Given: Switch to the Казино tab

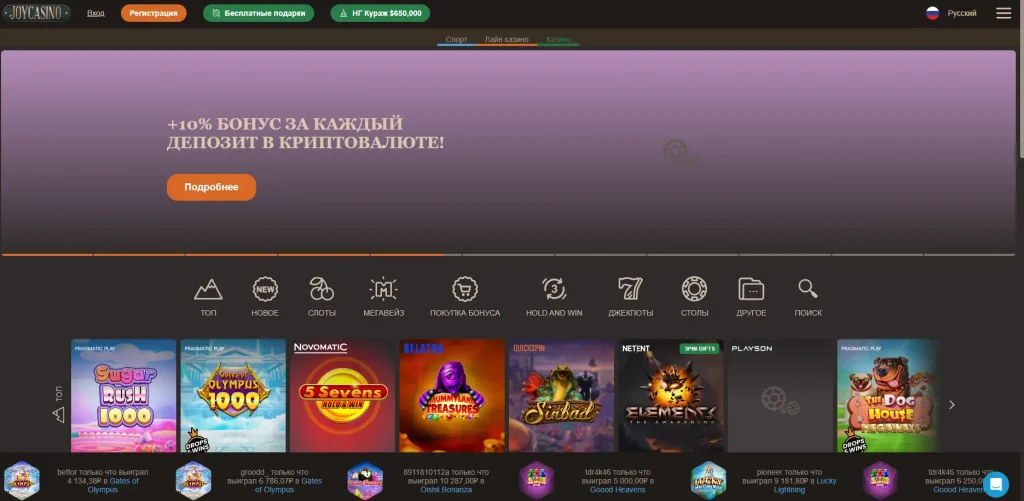Looking at the screenshot, I should pyautogui.click(x=558, y=40).
